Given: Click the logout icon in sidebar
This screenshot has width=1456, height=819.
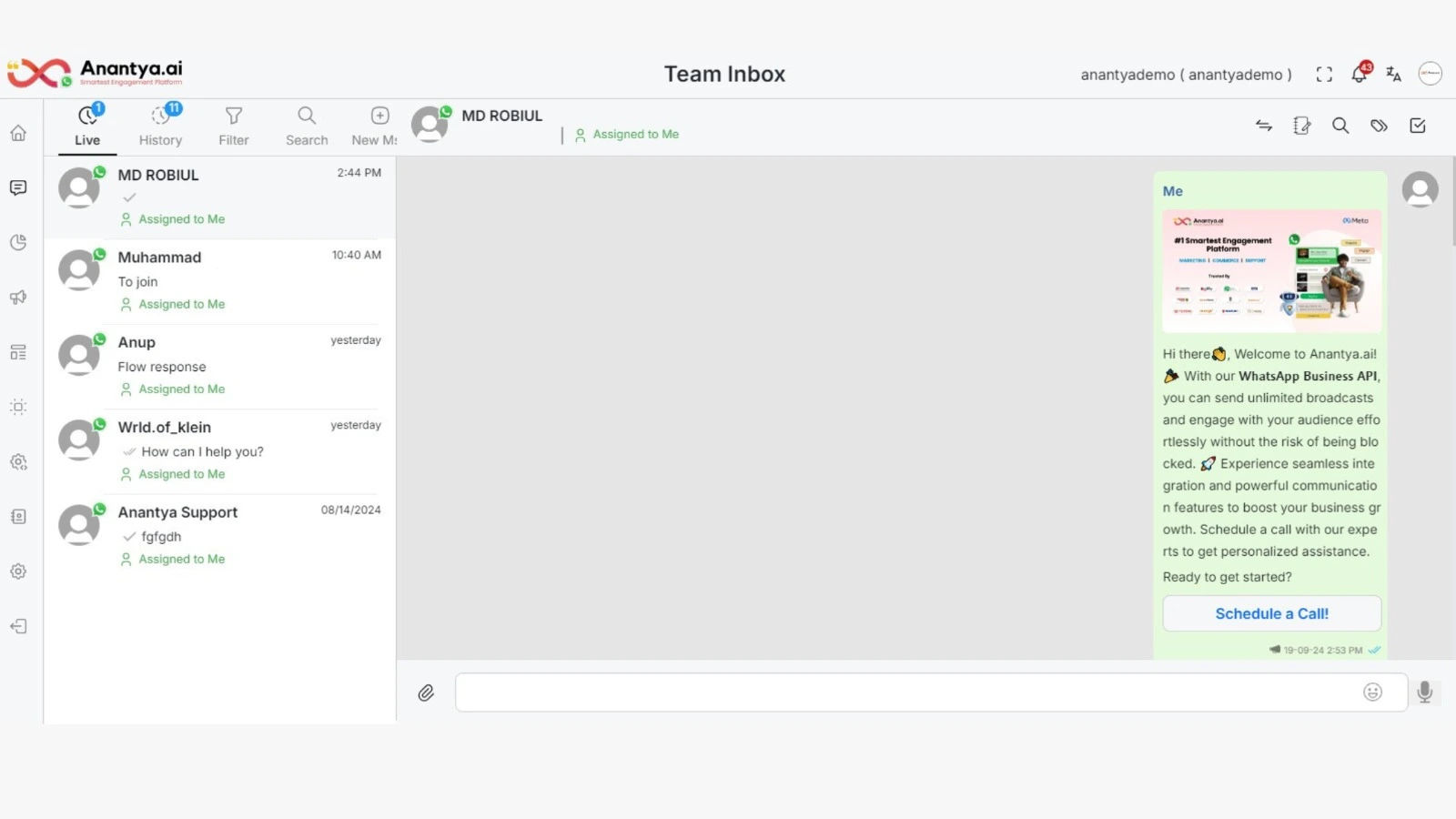Looking at the screenshot, I should [18, 626].
